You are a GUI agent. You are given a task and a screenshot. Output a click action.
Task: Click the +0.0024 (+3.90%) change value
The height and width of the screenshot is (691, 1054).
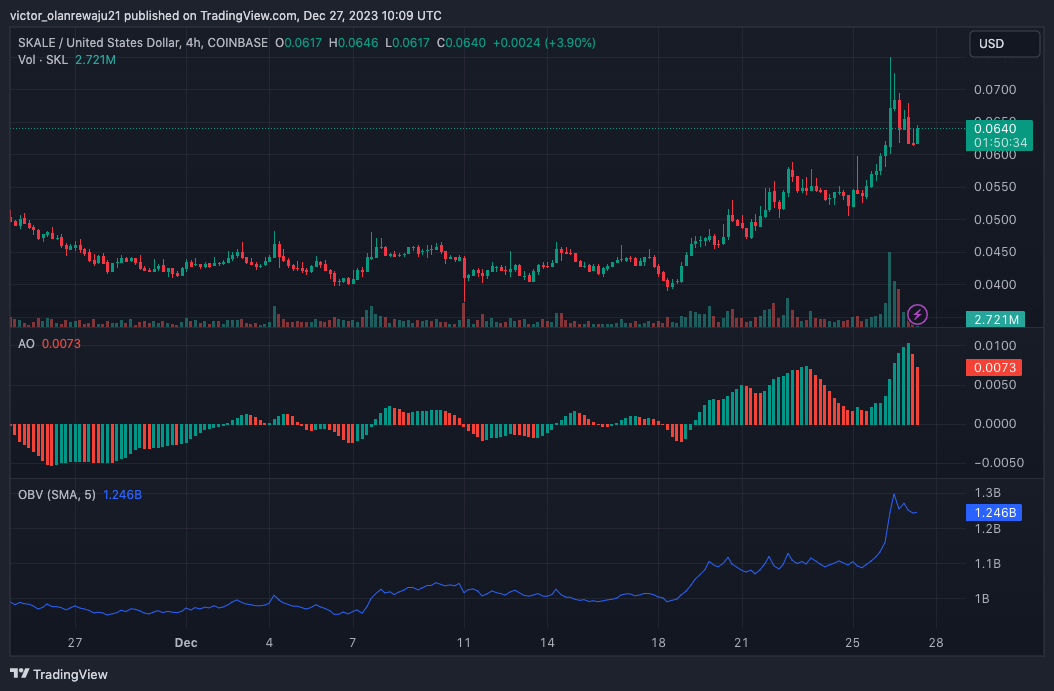(544, 42)
